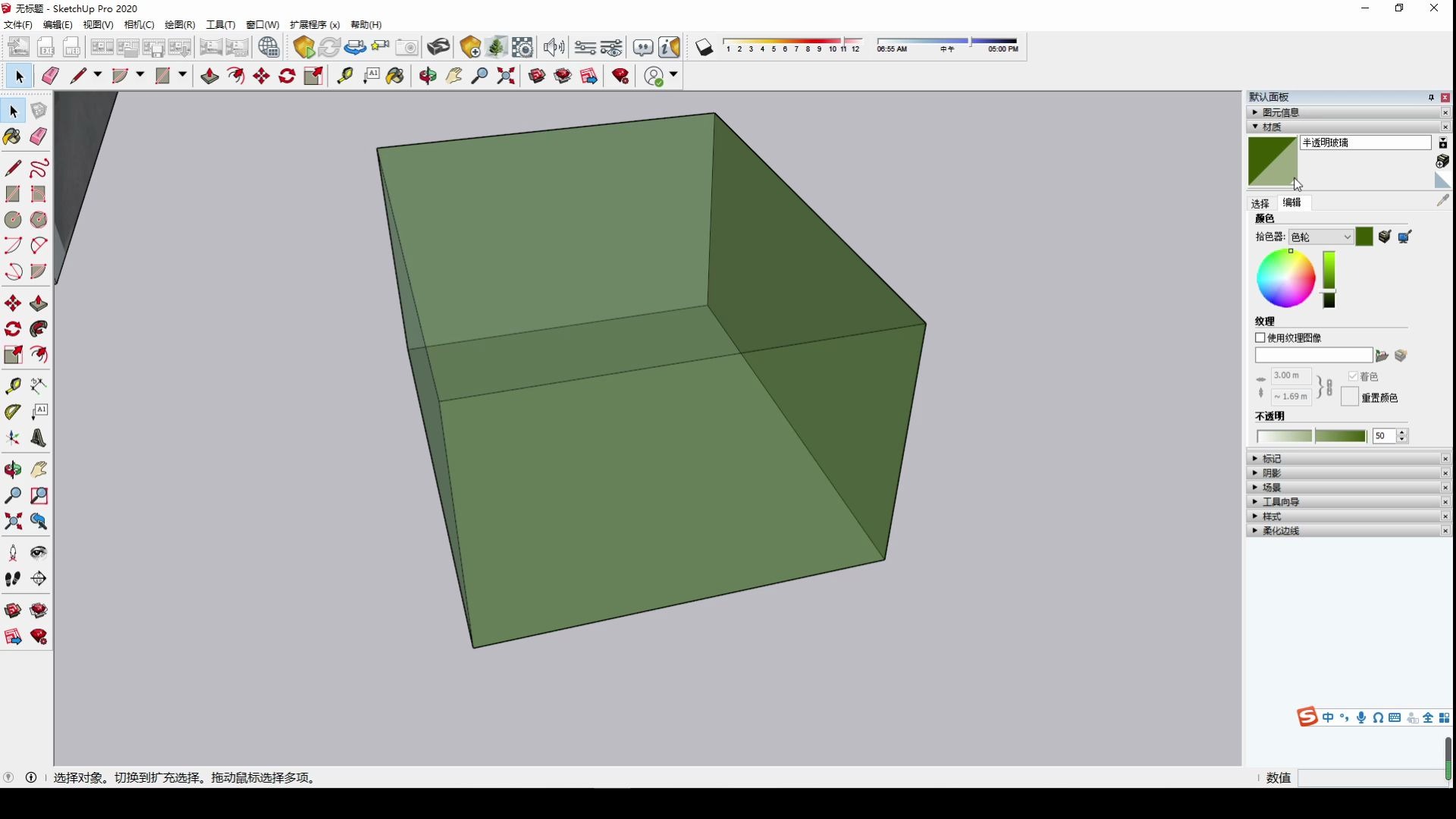Open the View menu
Image resolution: width=1456 pixels, height=819 pixels.
click(x=98, y=25)
